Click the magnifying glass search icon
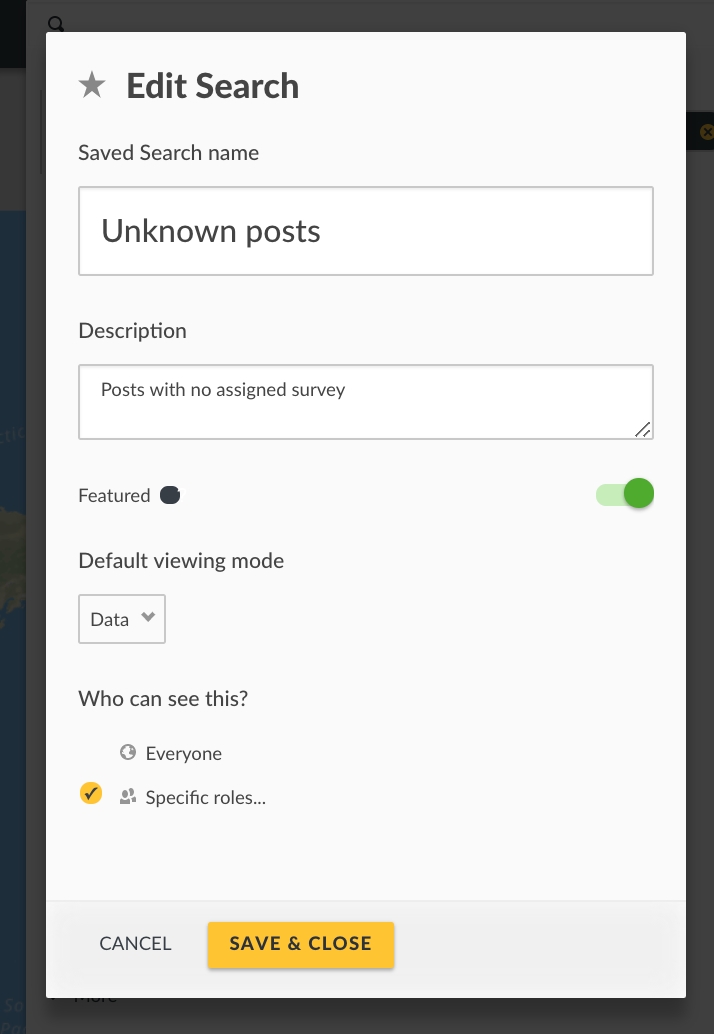The width and height of the screenshot is (714, 1034). (x=56, y=23)
